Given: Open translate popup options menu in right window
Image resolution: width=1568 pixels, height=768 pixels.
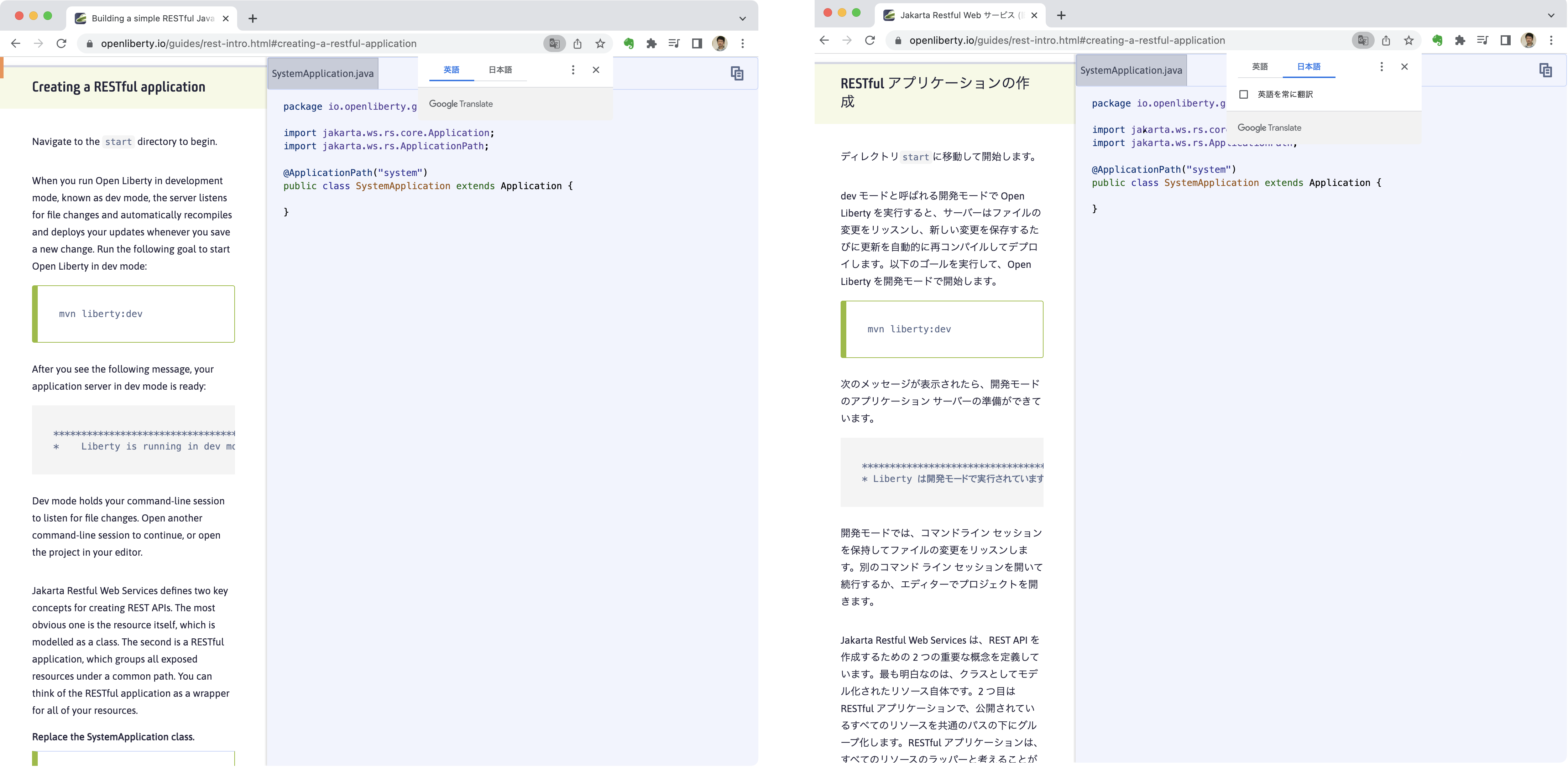Looking at the screenshot, I should 1382,67.
